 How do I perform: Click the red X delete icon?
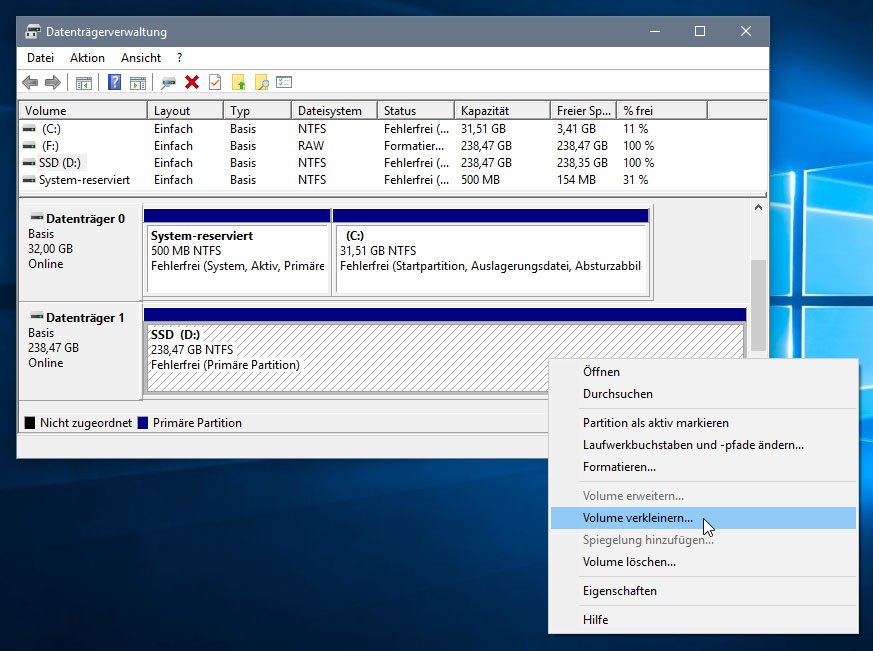192,82
